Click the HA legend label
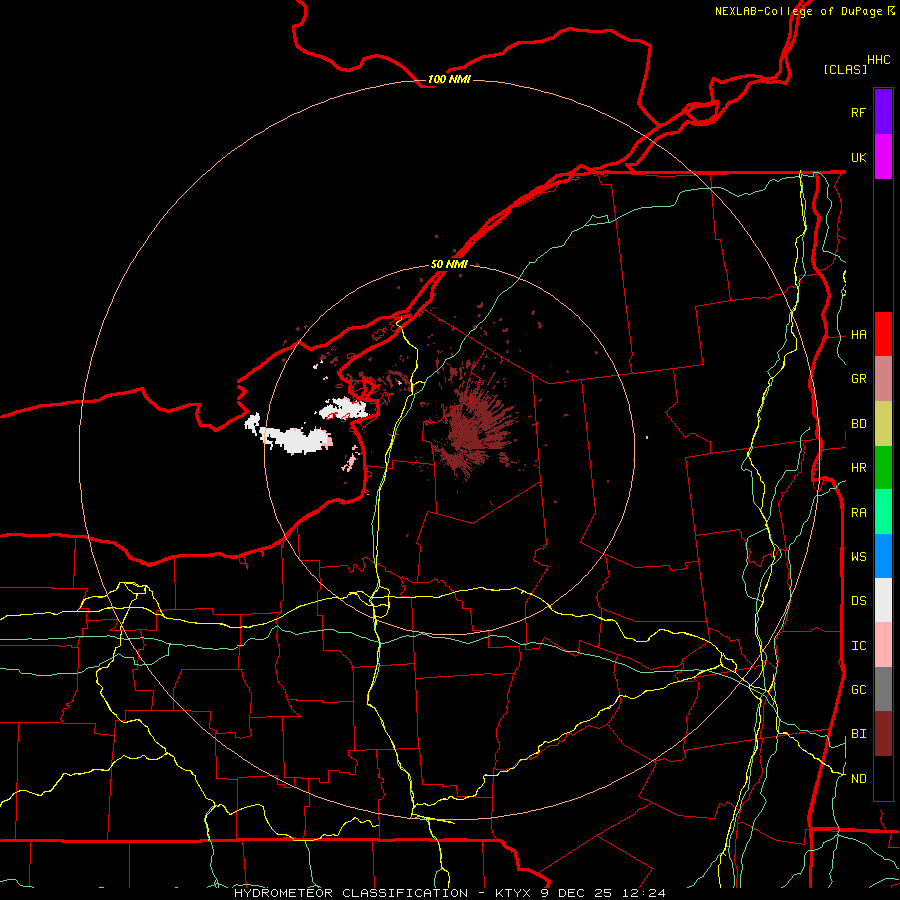 [859, 335]
